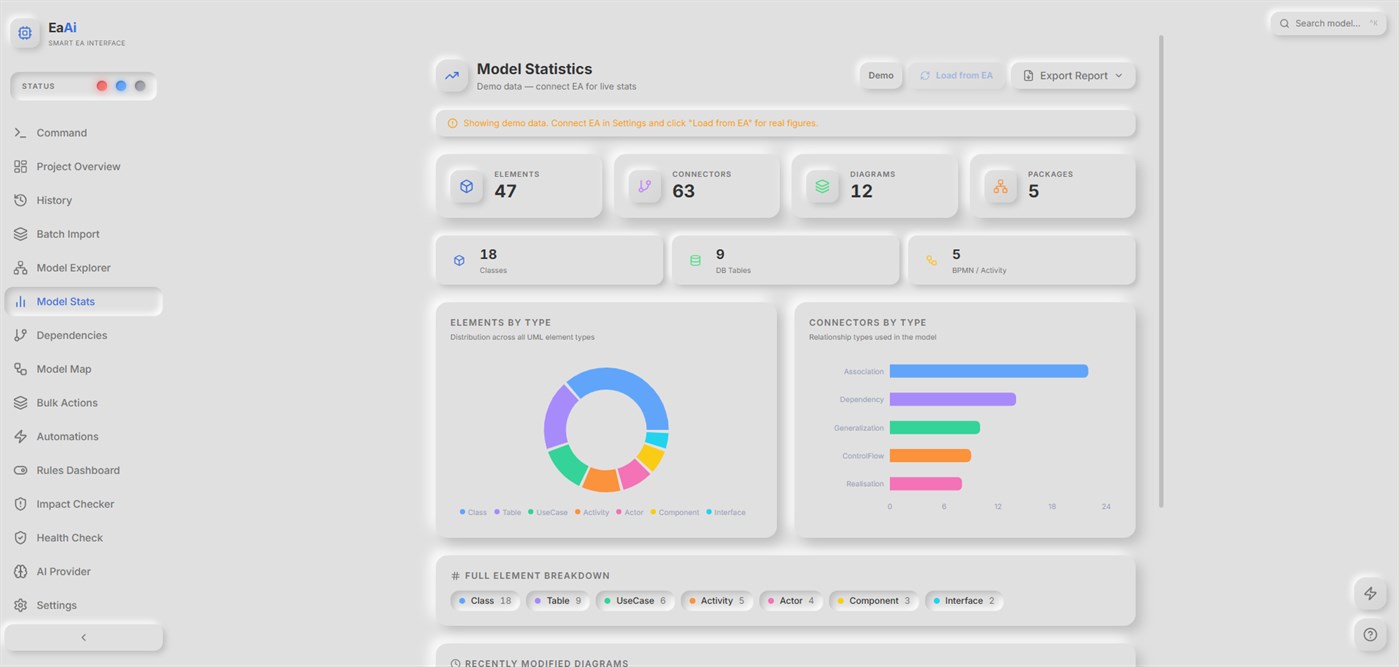The image size is (1399, 667).
Task: Click the Command terminal icon in sidebar
Action: pyautogui.click(x=20, y=133)
